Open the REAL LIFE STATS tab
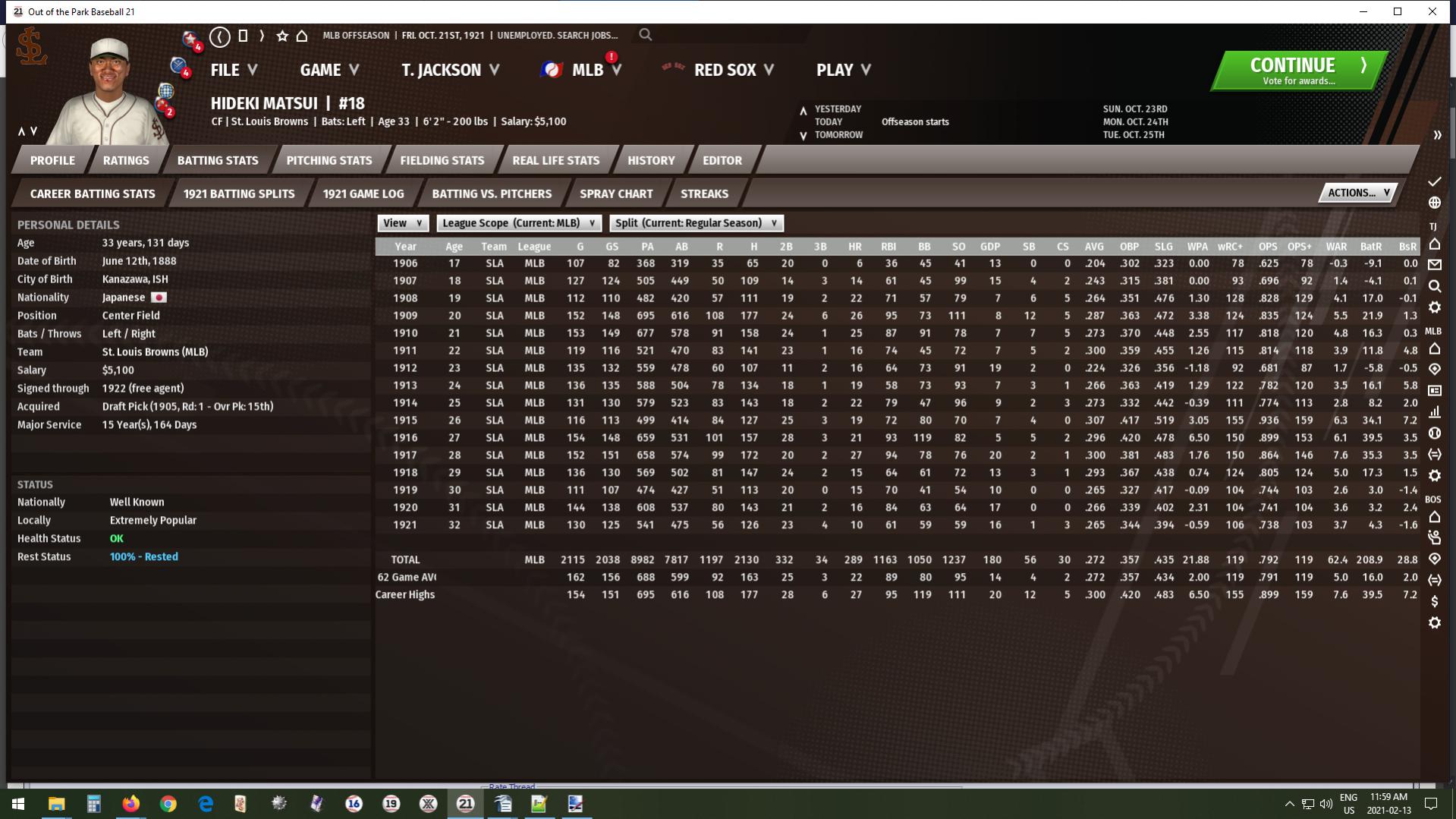 [x=556, y=160]
